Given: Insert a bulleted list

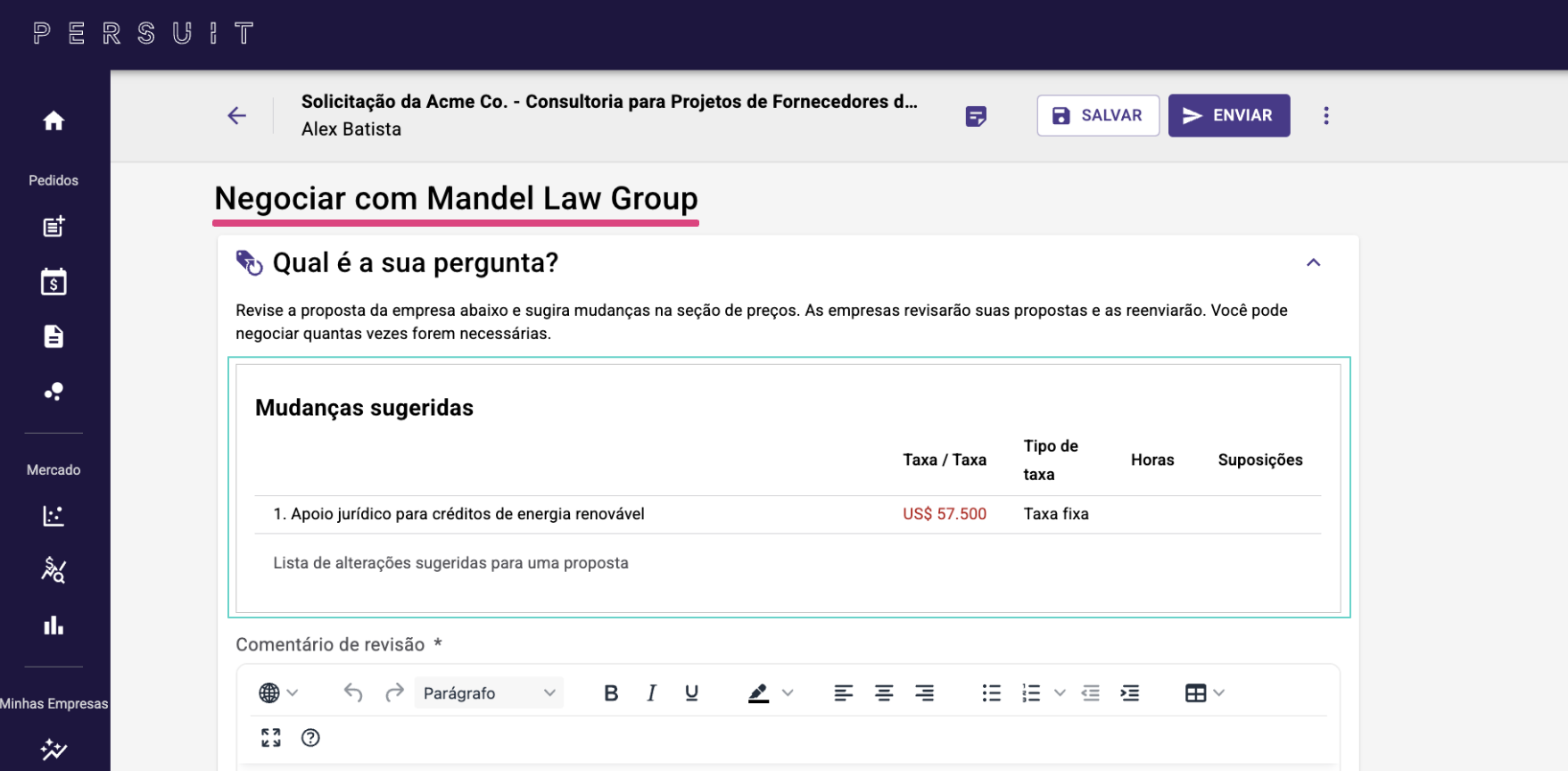Looking at the screenshot, I should [x=991, y=692].
